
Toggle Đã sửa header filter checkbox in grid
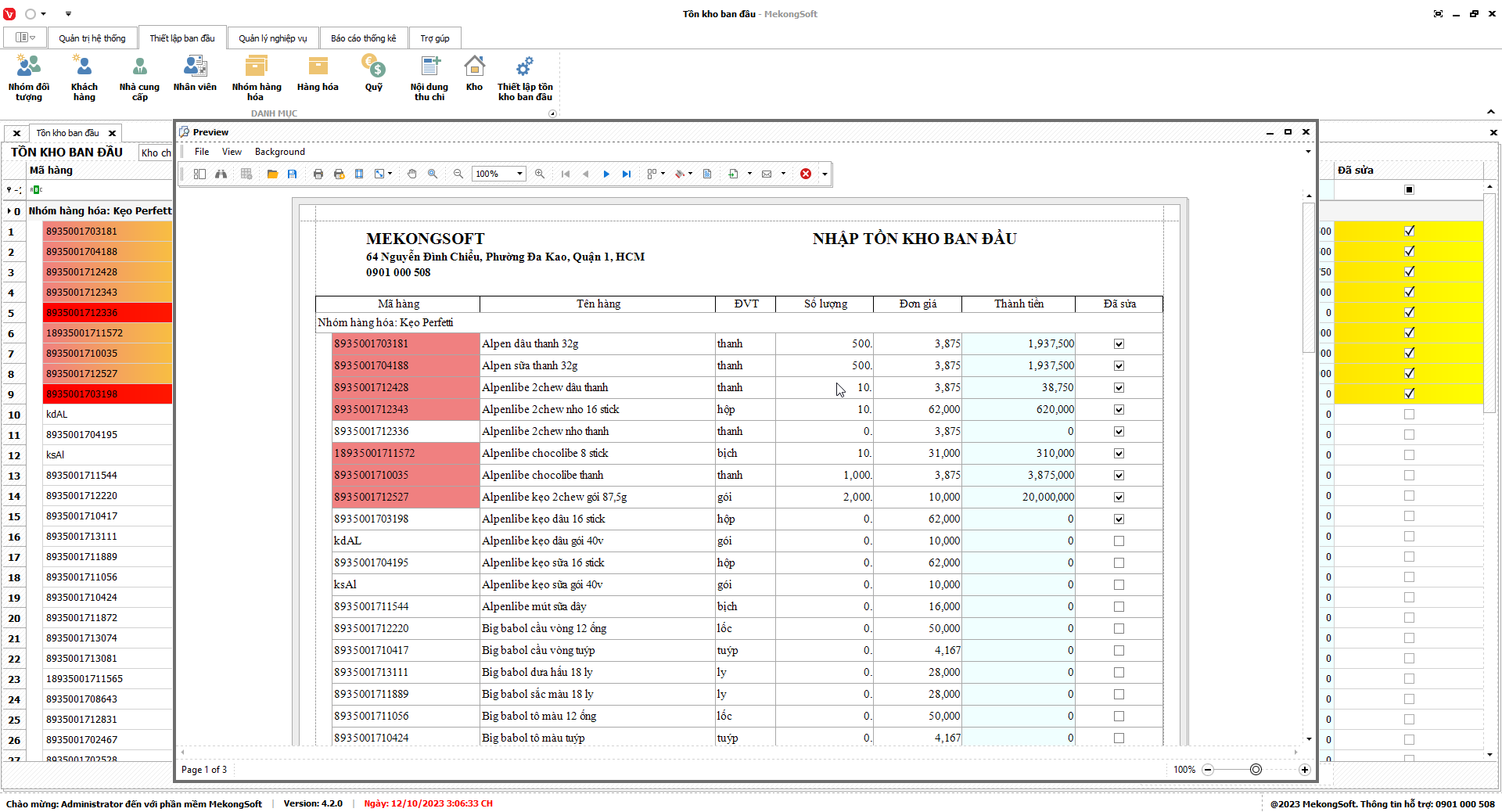[1409, 189]
